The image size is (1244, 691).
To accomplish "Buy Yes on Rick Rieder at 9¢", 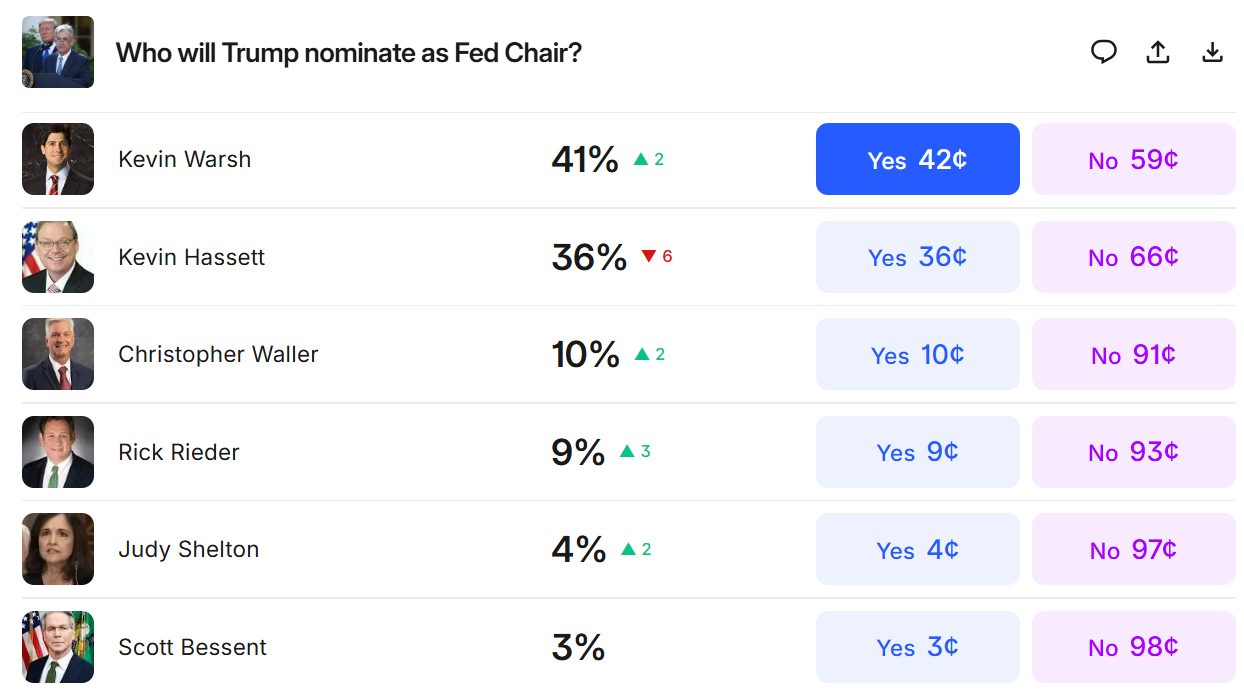I will point(917,452).
